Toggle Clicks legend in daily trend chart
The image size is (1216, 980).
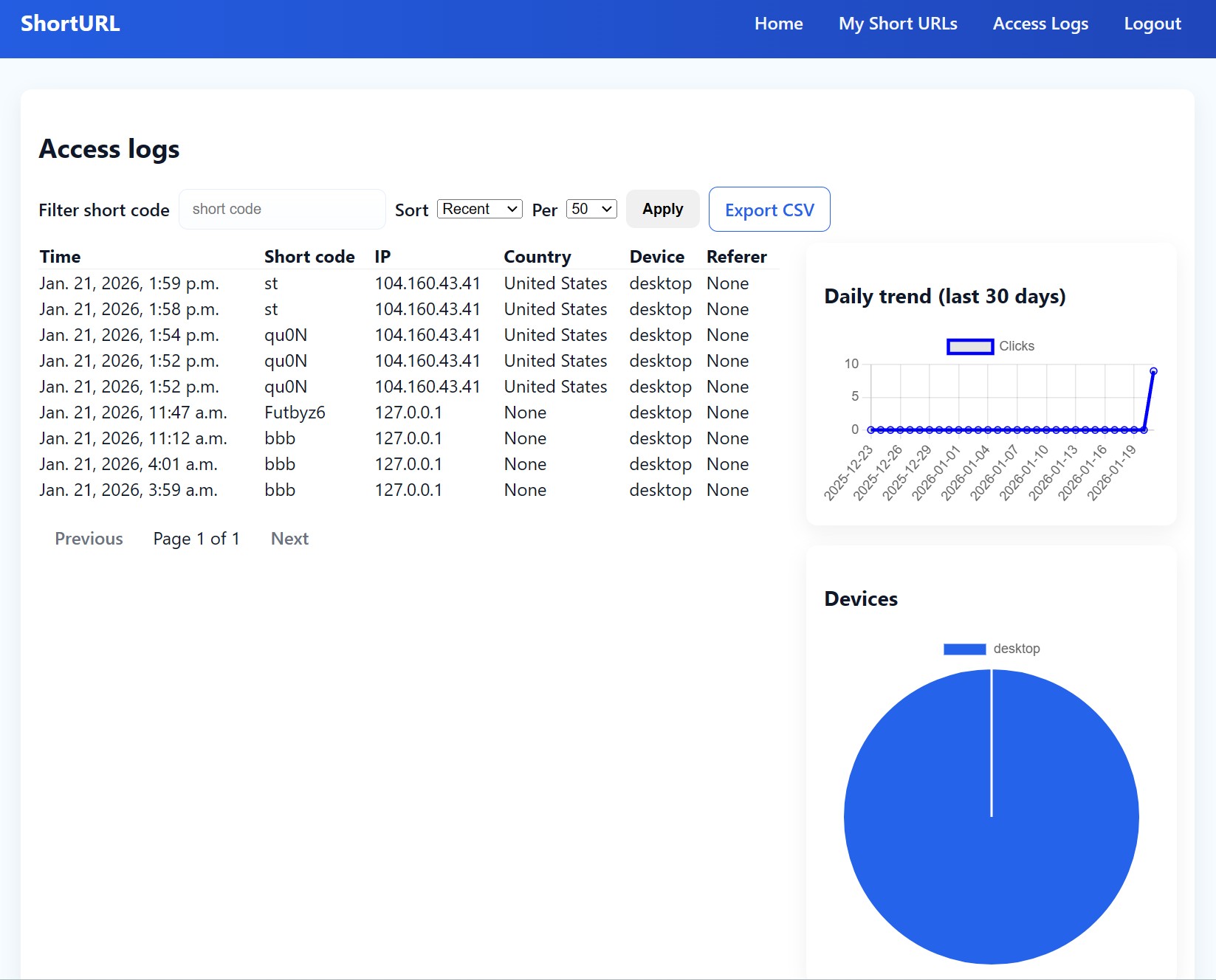coord(991,346)
